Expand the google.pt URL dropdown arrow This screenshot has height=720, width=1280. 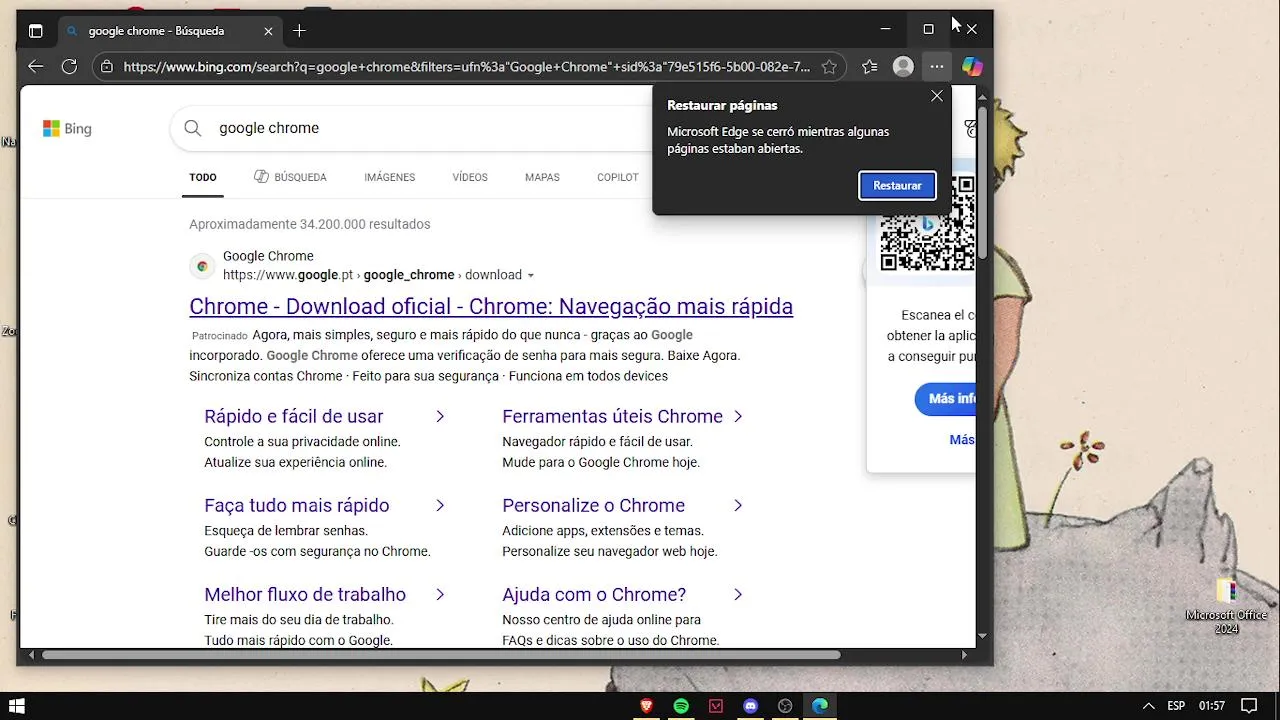tap(531, 276)
